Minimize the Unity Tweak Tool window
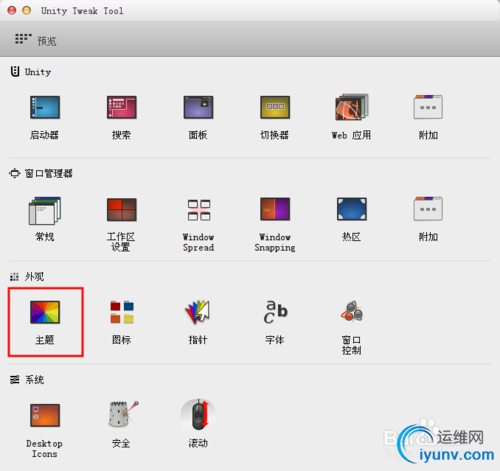The image size is (500, 471). click(26, 11)
